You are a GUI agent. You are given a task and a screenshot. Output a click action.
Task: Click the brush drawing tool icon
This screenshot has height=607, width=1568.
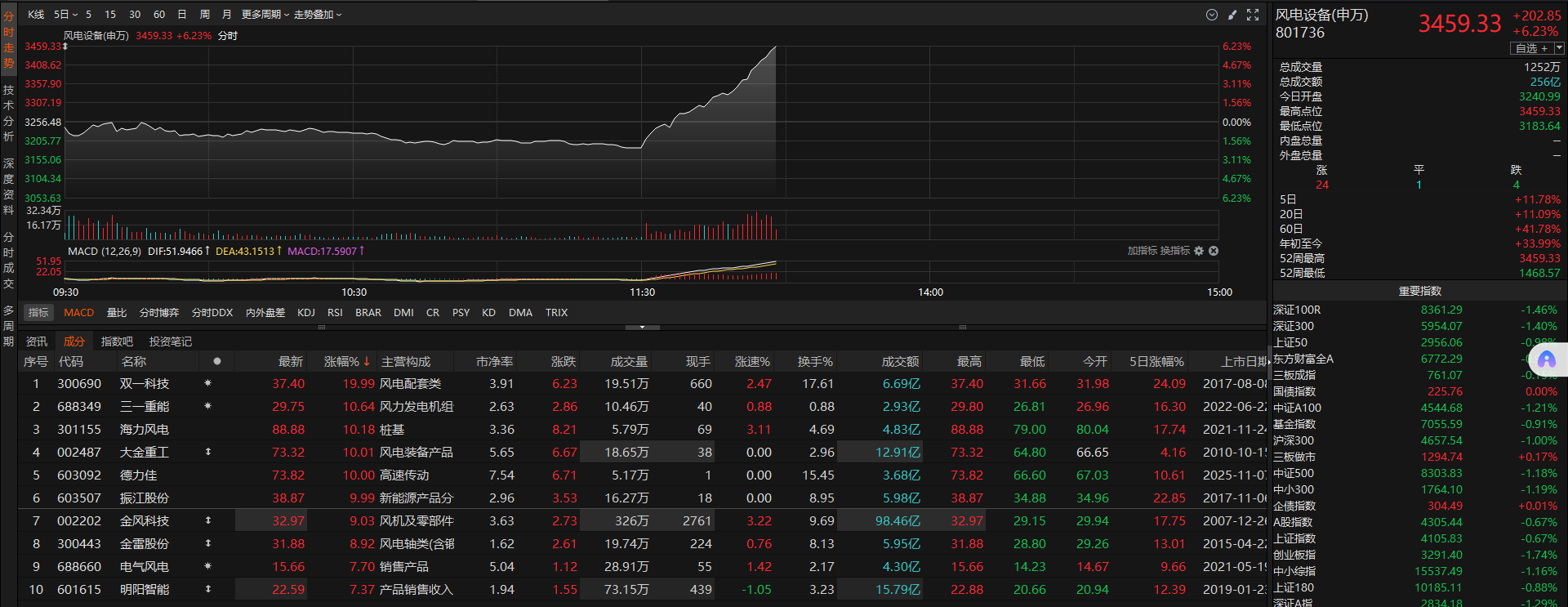point(1232,15)
